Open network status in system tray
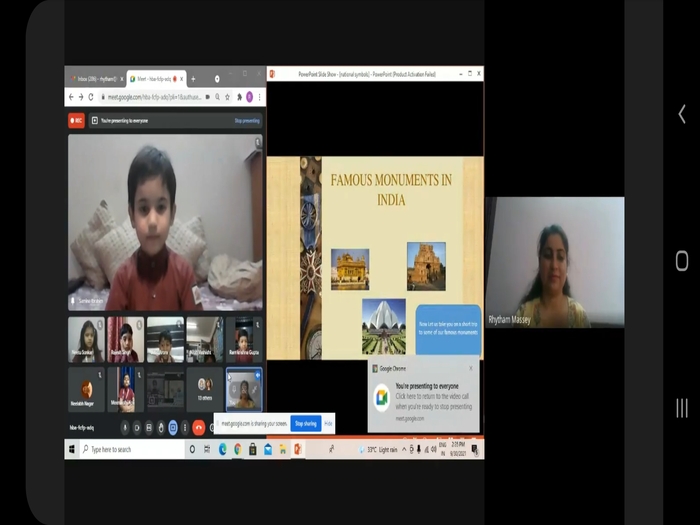The height and width of the screenshot is (525, 700). (426, 450)
